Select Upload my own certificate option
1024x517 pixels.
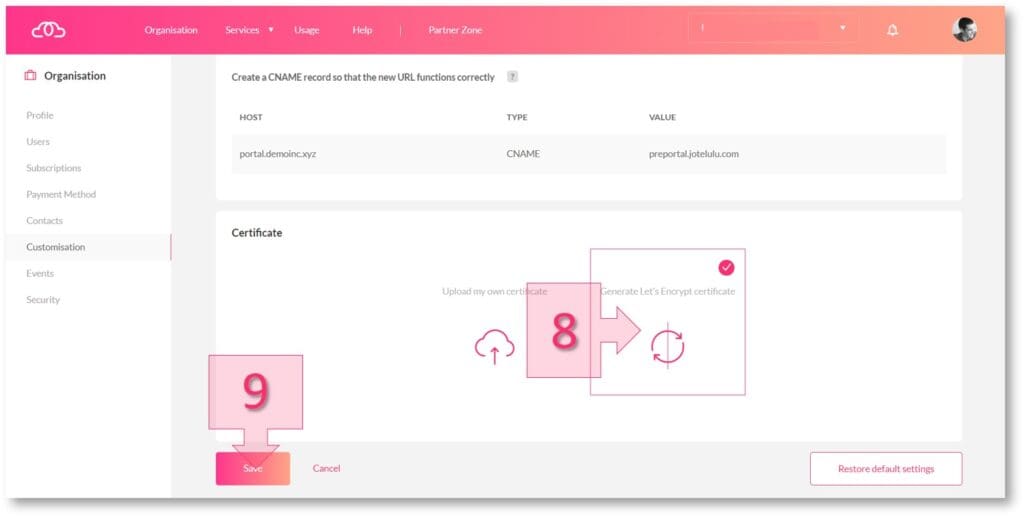(x=494, y=292)
